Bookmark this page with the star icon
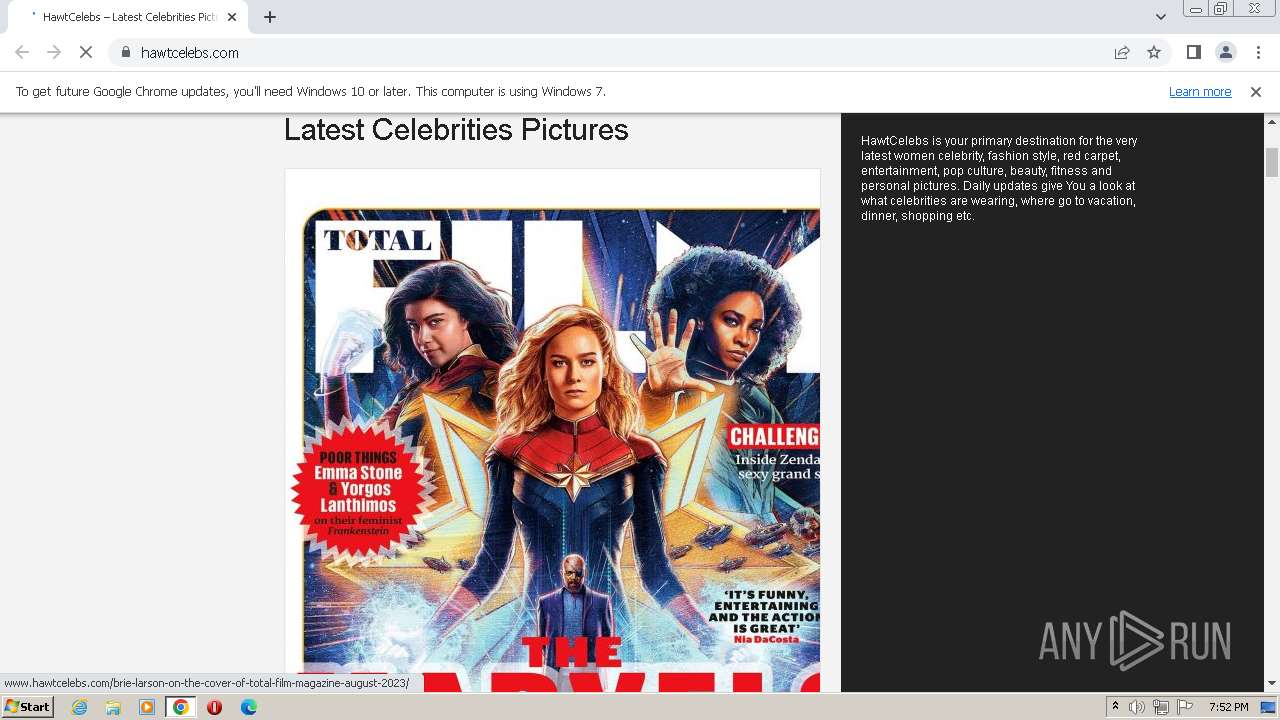1280x720 pixels. coord(1154,52)
